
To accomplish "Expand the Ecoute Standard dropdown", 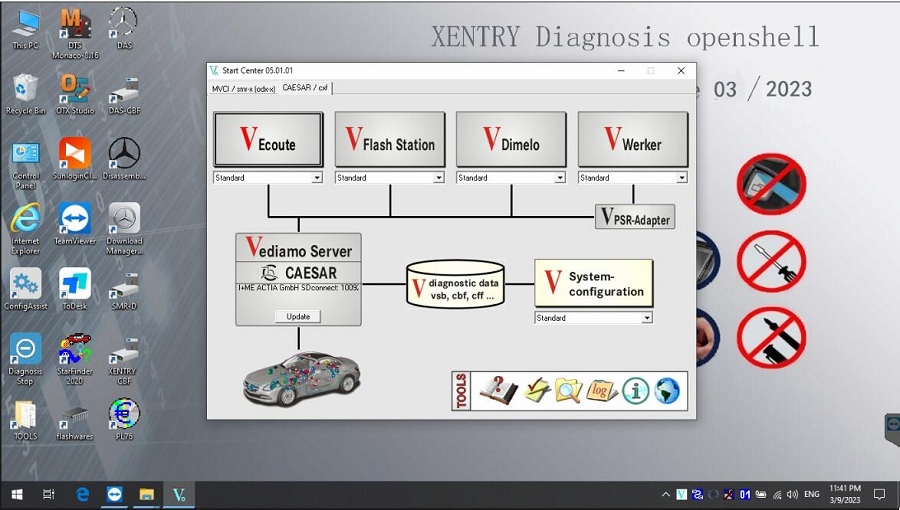I will [x=317, y=178].
